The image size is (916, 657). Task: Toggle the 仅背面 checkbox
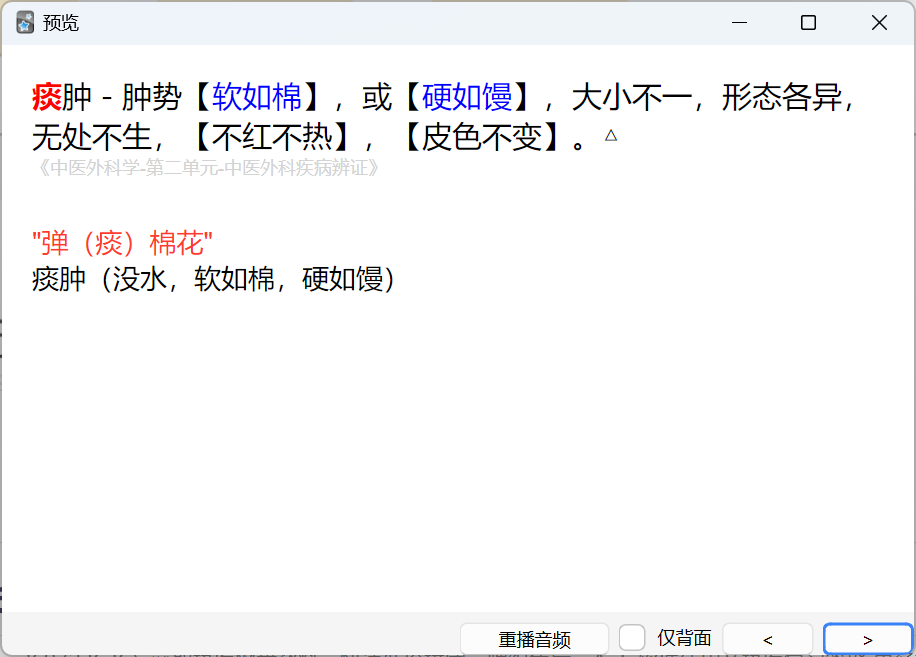[x=632, y=637]
